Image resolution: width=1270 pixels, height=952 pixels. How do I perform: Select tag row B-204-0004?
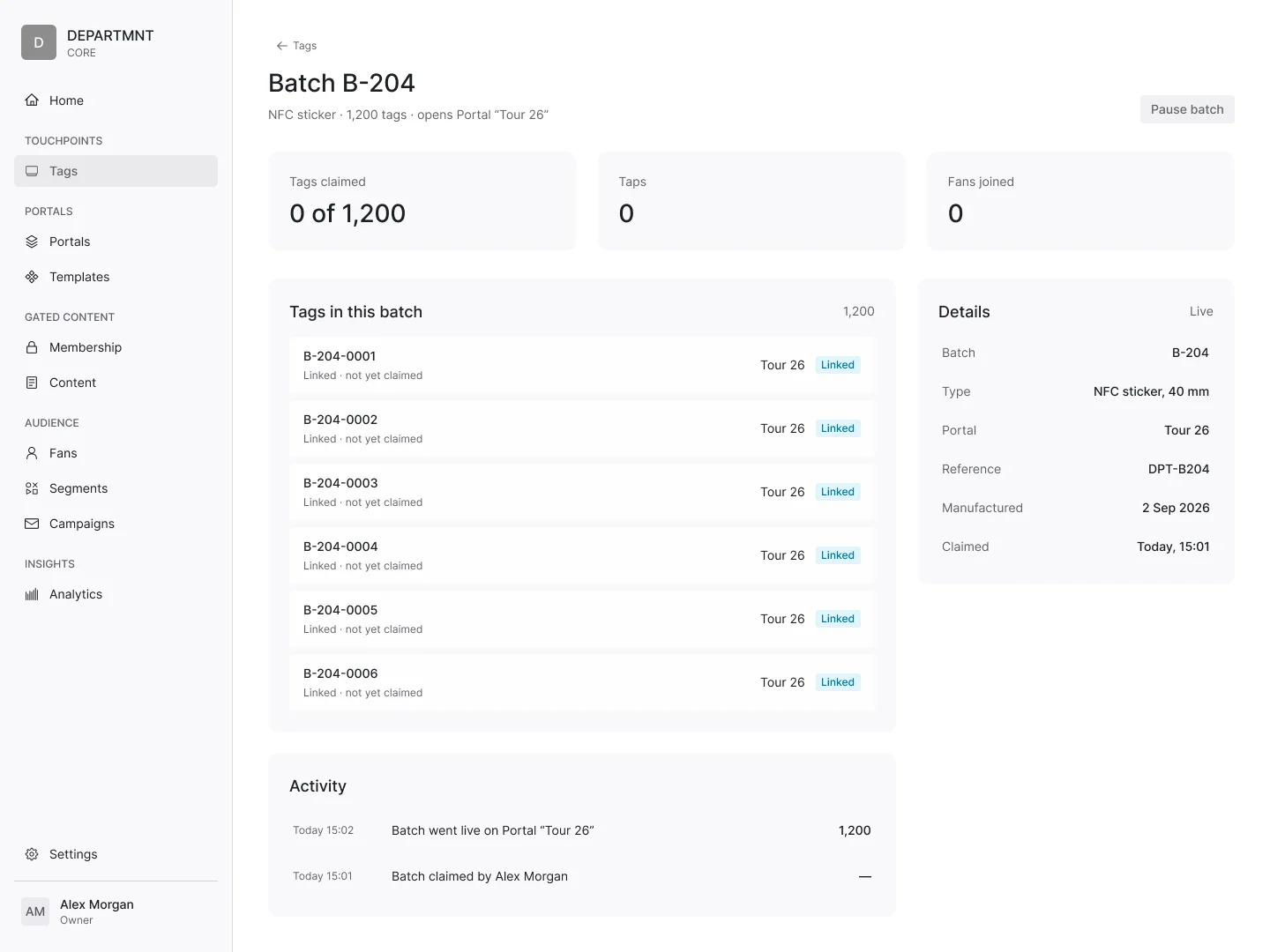[x=582, y=555]
